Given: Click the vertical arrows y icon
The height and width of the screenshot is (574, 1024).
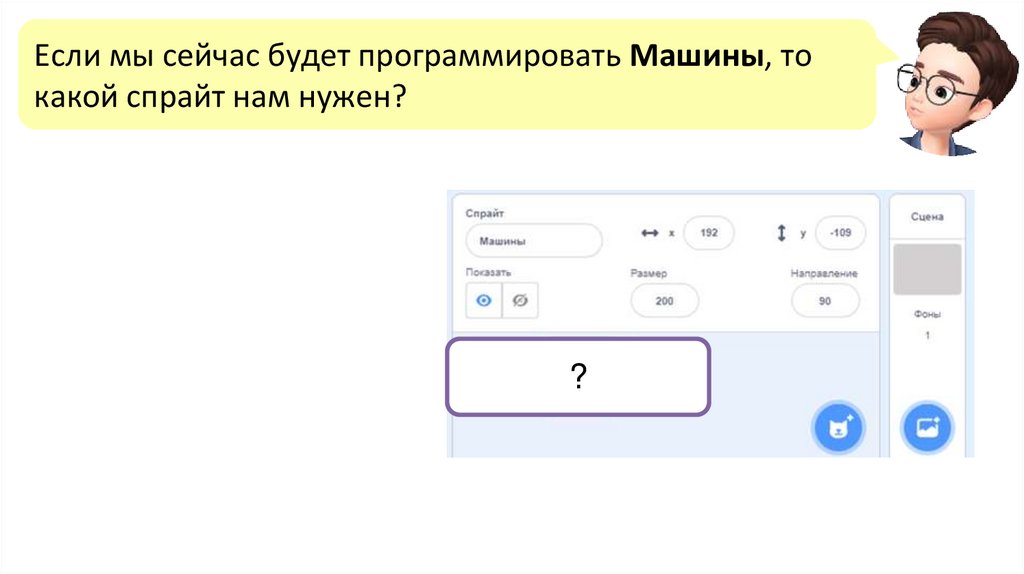Looking at the screenshot, I should [x=782, y=233].
